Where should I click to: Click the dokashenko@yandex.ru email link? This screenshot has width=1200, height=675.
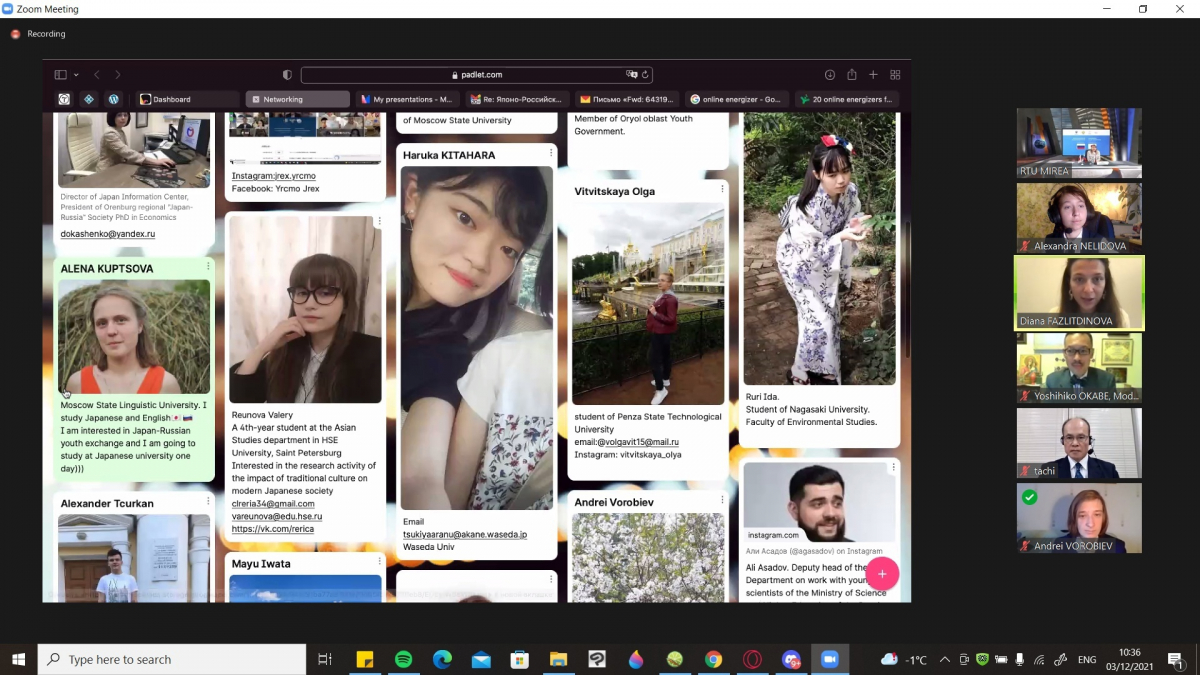pos(108,234)
